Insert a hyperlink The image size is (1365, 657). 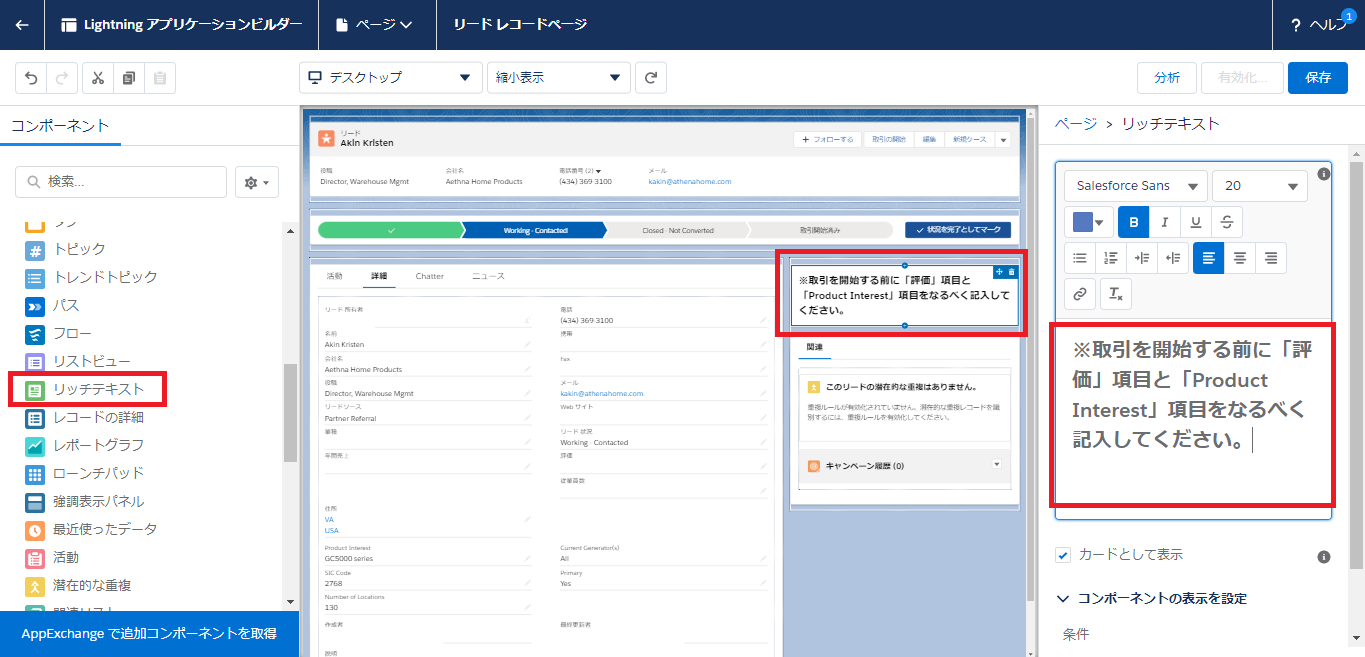[1080, 294]
